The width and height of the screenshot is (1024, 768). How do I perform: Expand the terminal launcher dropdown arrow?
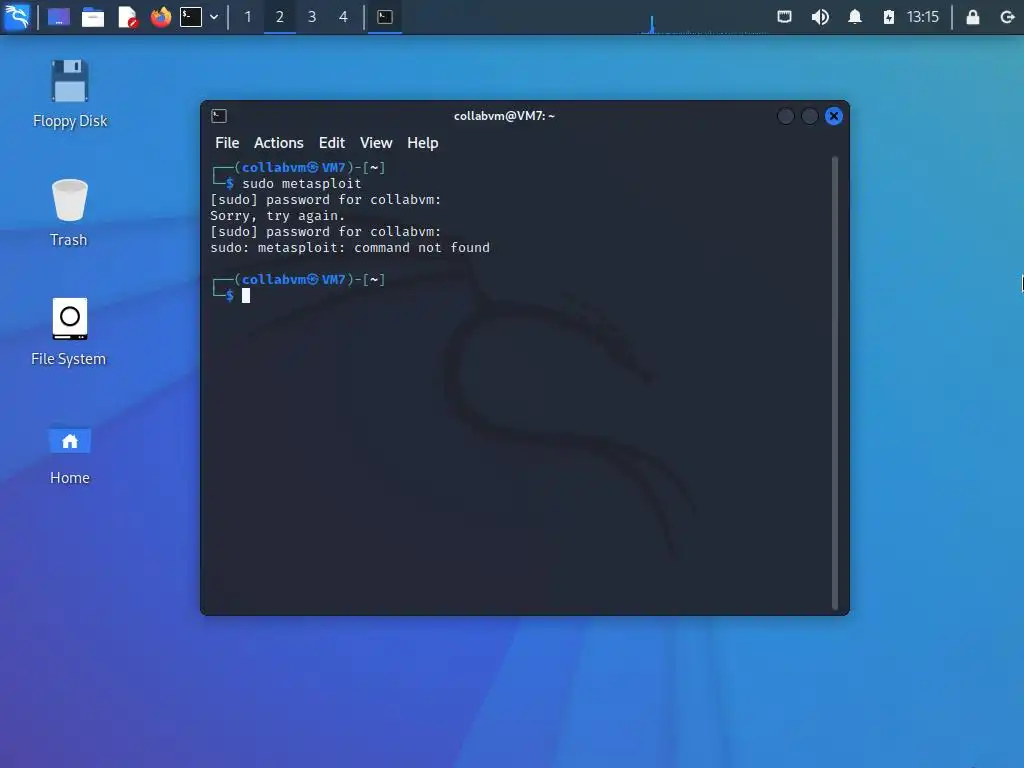point(214,17)
